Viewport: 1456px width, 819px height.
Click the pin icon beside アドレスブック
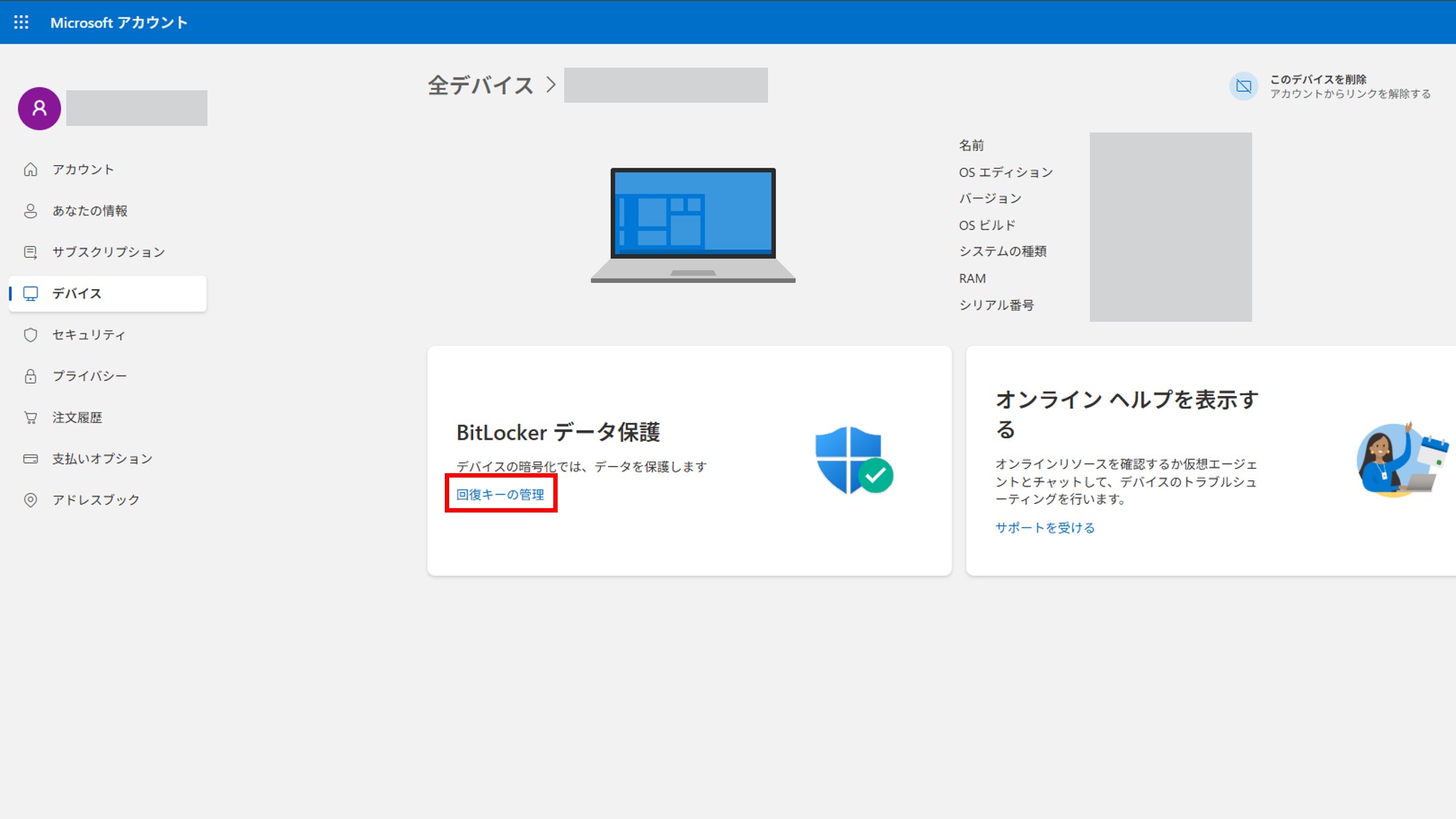[x=31, y=500]
